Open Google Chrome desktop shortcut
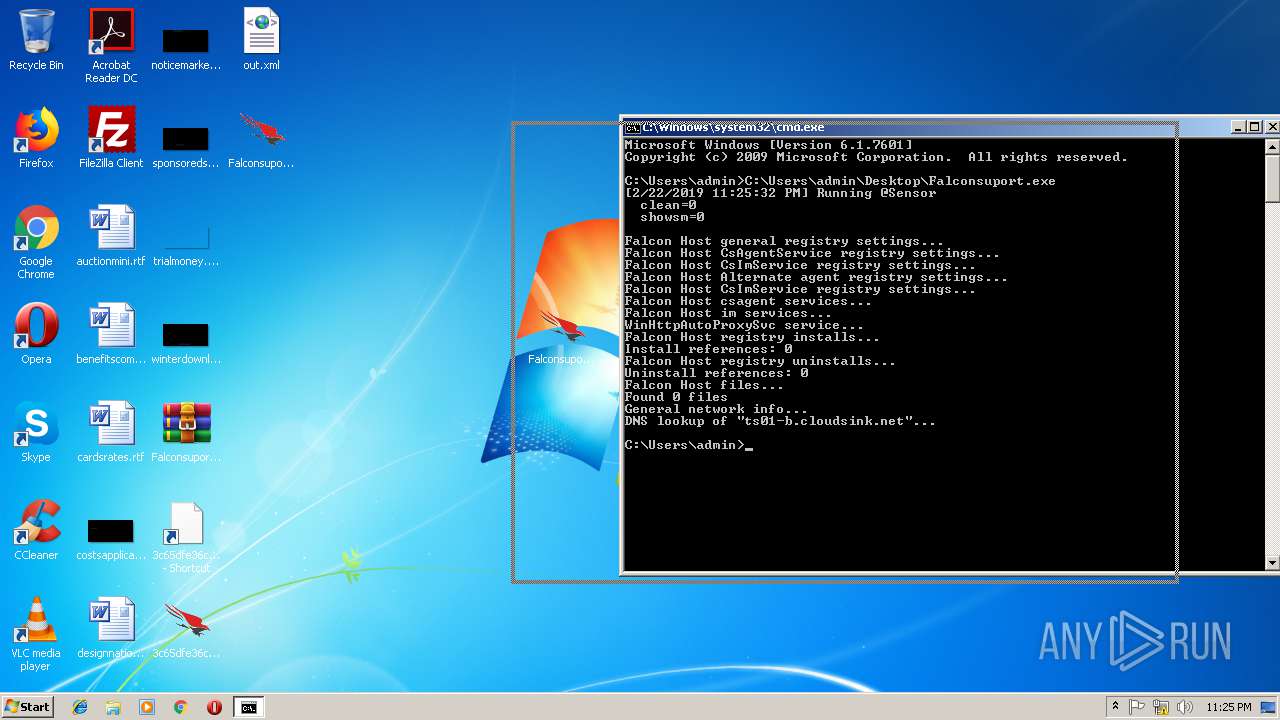The width and height of the screenshot is (1280, 720). [36, 242]
